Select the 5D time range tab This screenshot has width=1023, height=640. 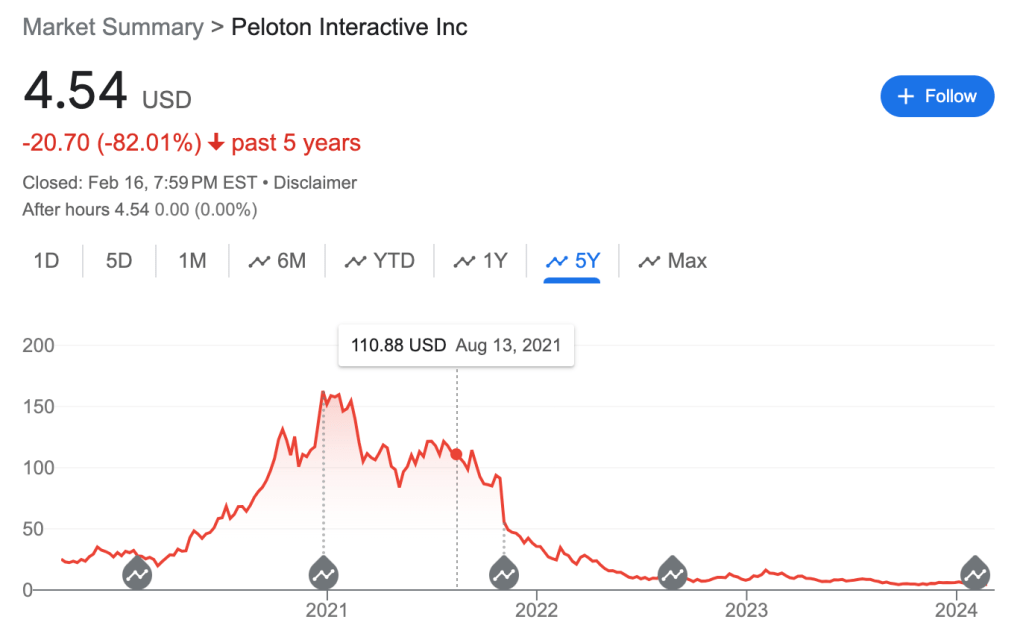[119, 261]
